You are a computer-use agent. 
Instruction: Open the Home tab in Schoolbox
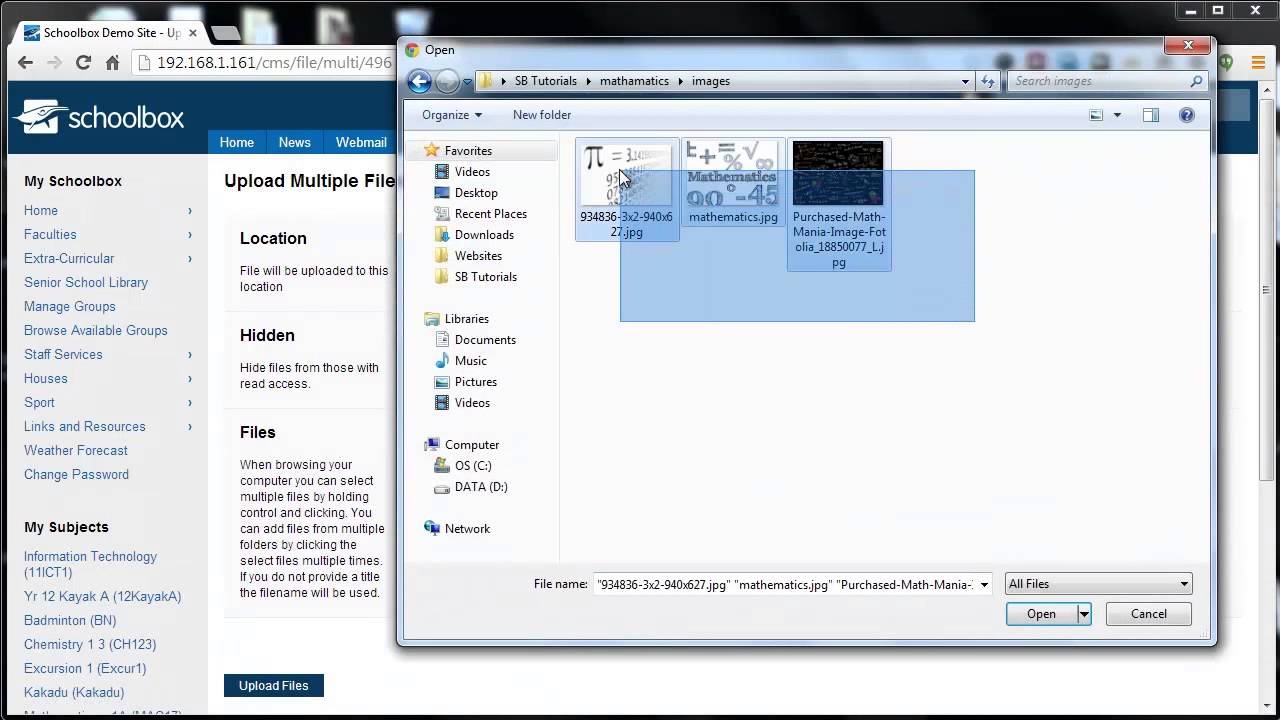point(237,142)
